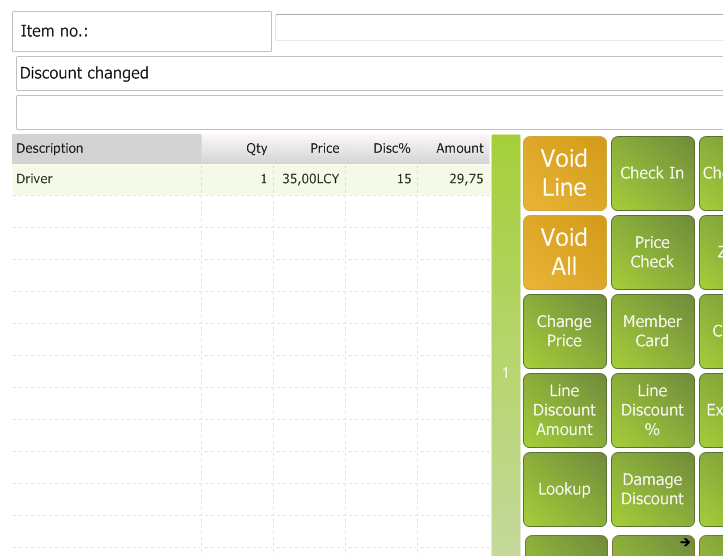Open the Lookup button
723x556 pixels.
564,489
